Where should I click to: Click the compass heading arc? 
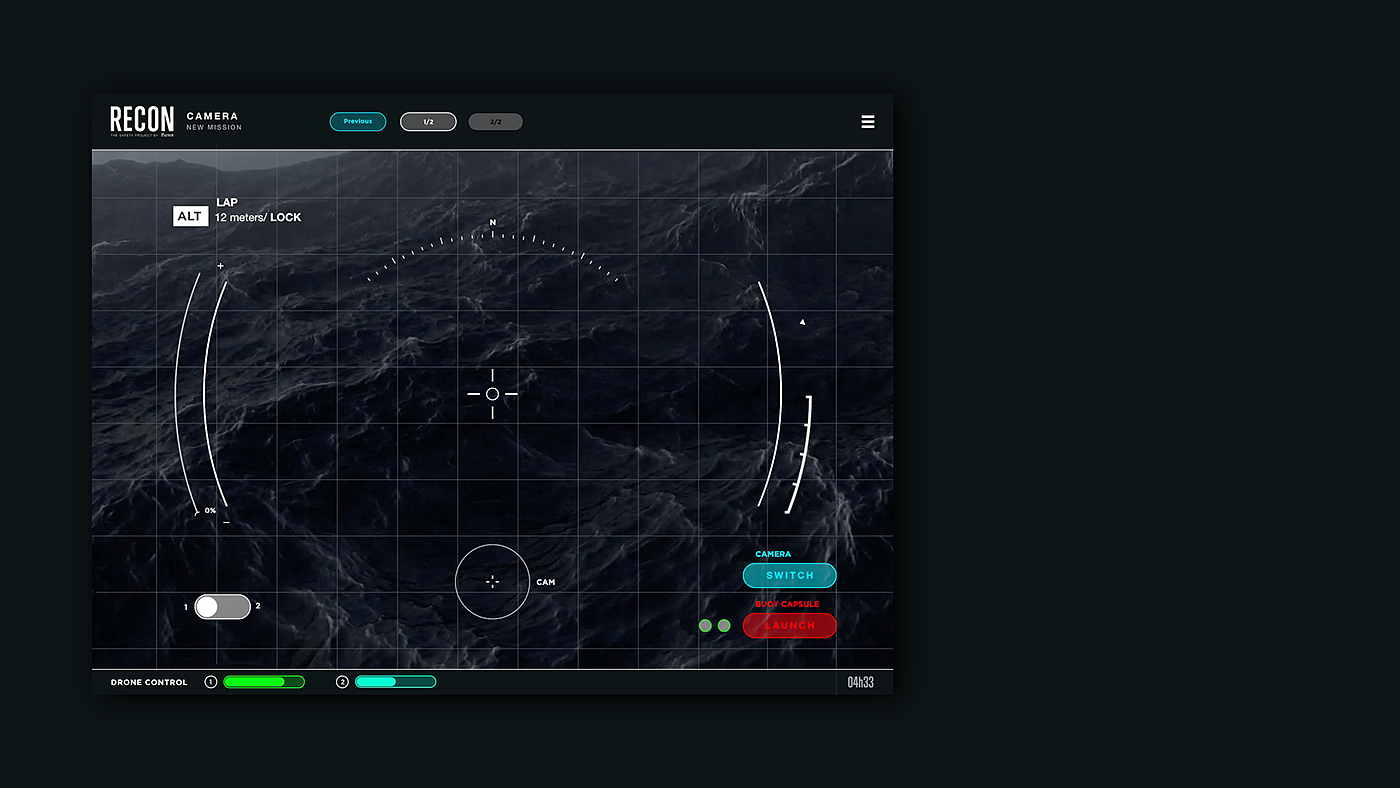tap(492, 256)
